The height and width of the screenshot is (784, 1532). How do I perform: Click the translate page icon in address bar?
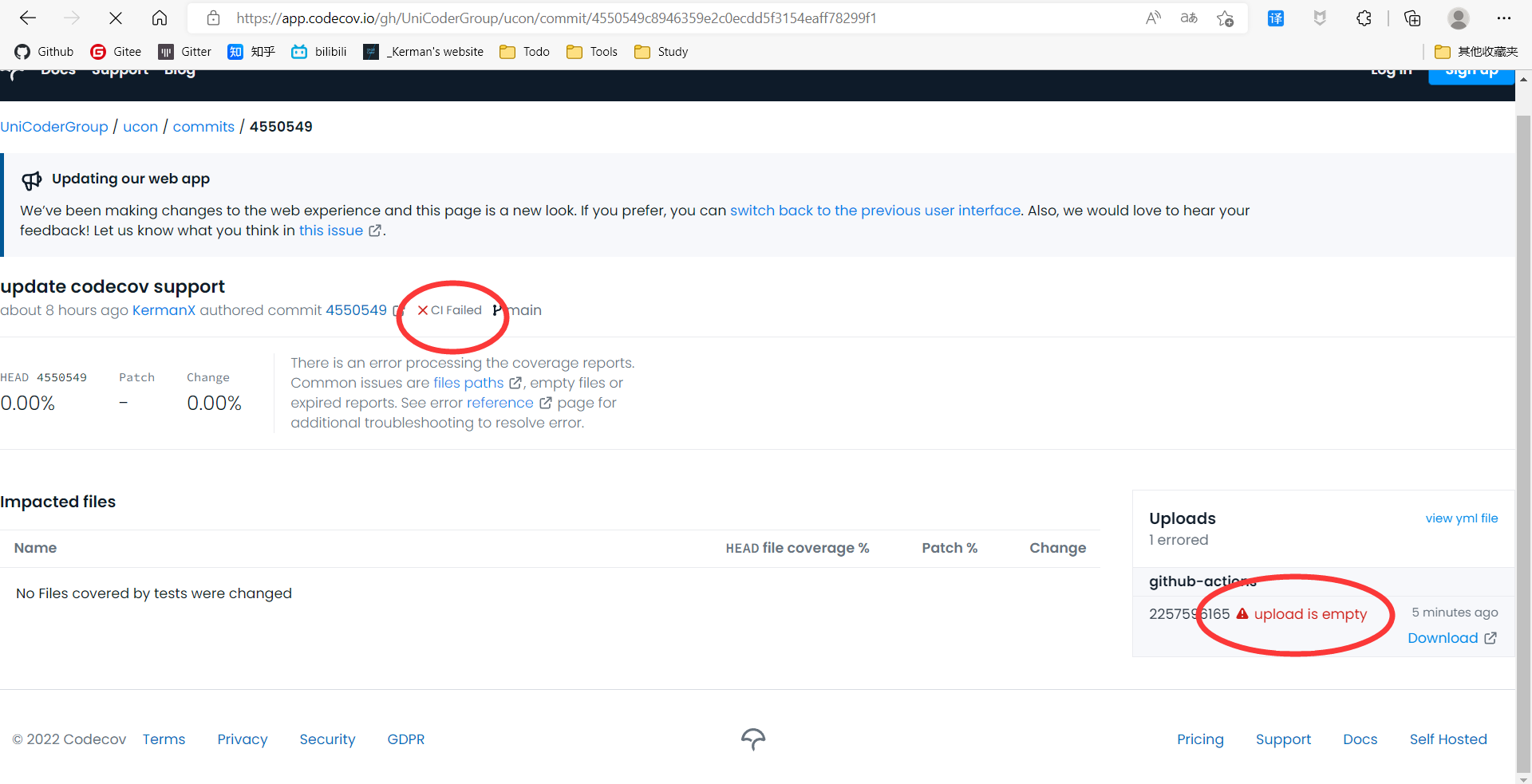coord(1189,18)
